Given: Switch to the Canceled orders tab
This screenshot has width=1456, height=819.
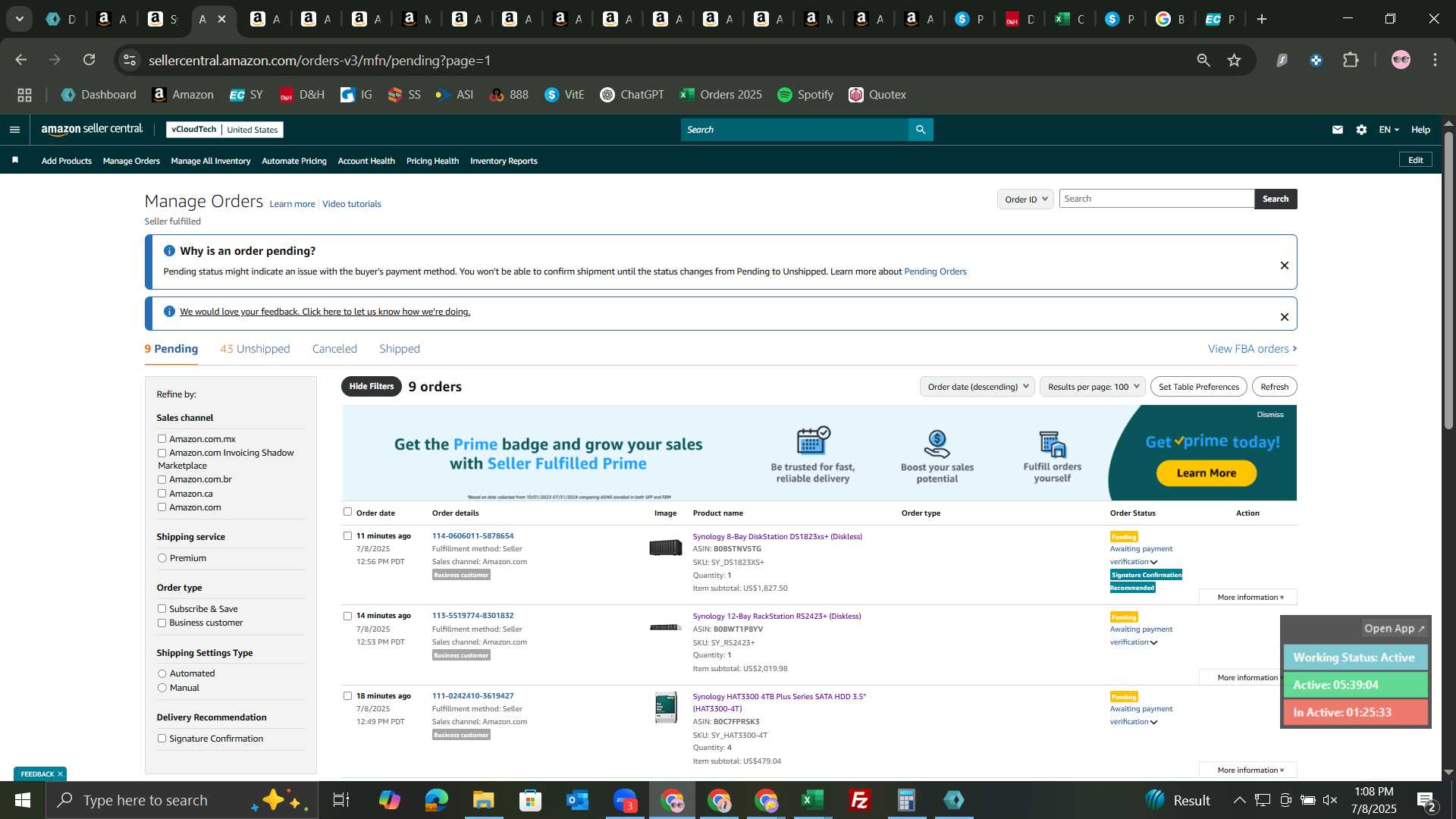Looking at the screenshot, I should tap(334, 349).
